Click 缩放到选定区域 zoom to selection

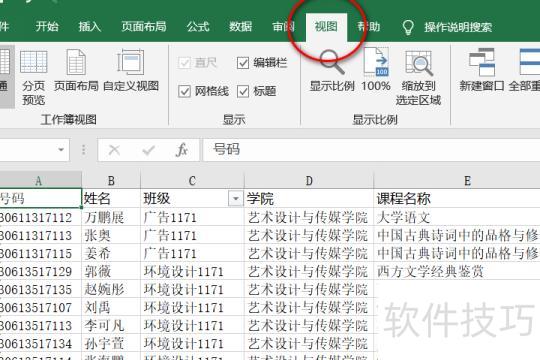tap(418, 78)
